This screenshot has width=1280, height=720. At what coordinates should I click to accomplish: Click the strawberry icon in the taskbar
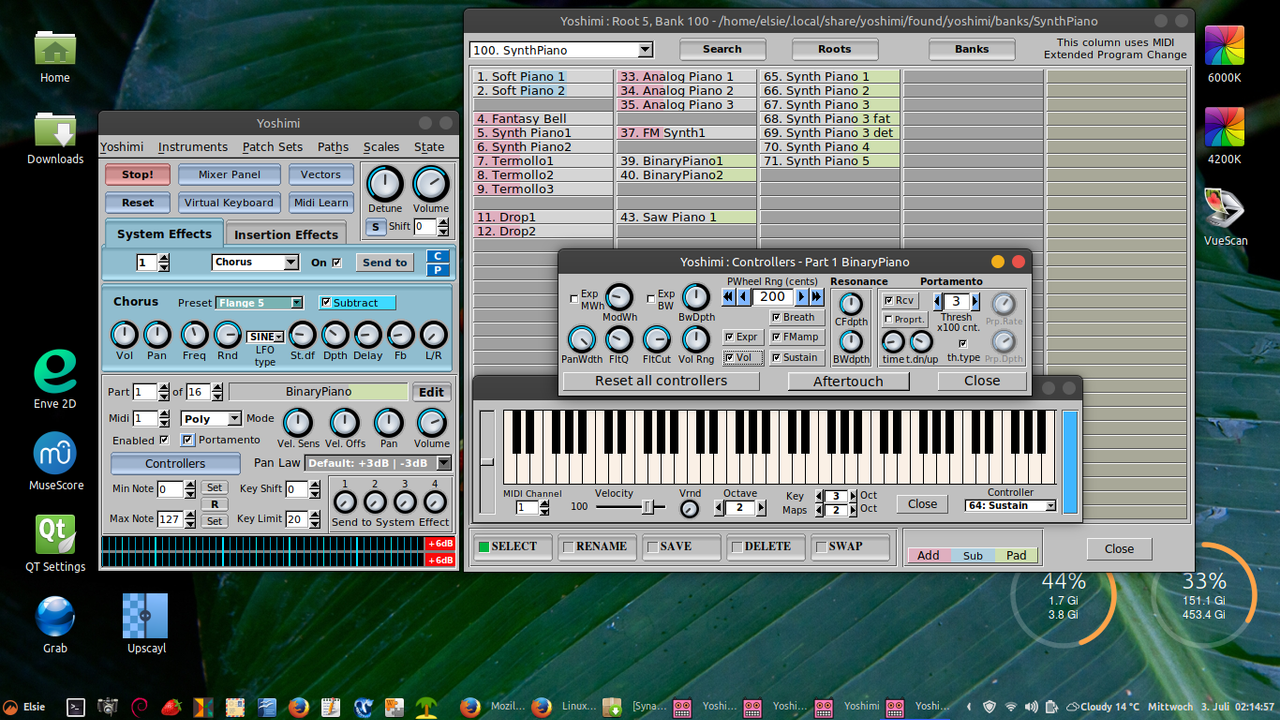(x=171, y=707)
